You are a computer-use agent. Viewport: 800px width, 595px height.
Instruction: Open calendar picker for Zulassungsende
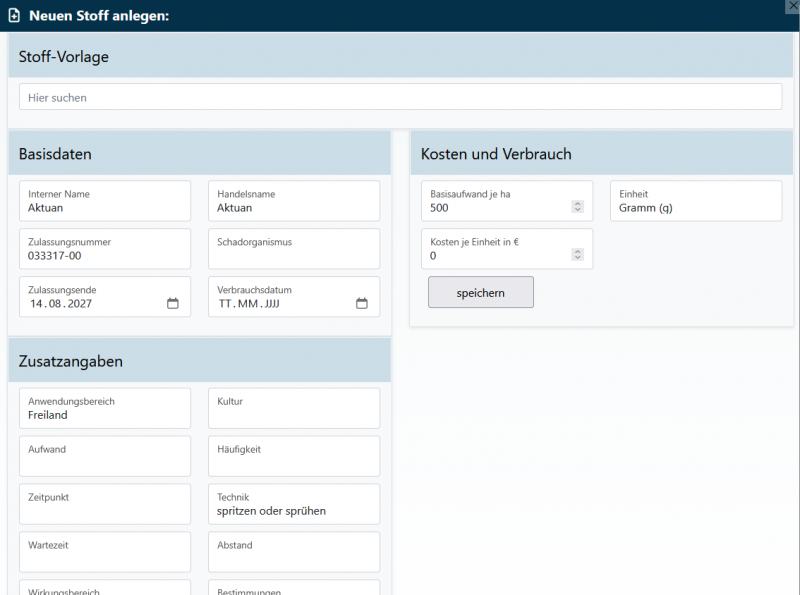(172, 303)
